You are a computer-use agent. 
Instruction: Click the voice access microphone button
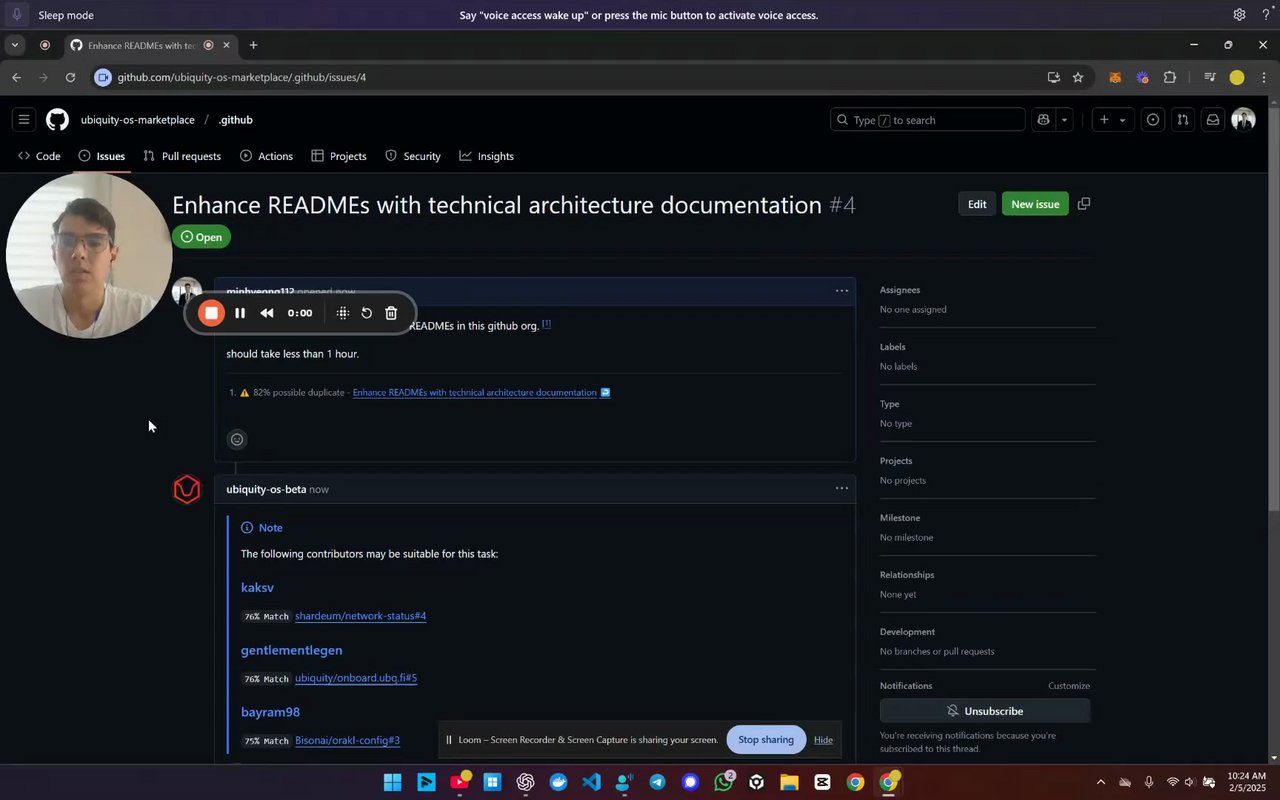pyautogui.click(x=16, y=15)
